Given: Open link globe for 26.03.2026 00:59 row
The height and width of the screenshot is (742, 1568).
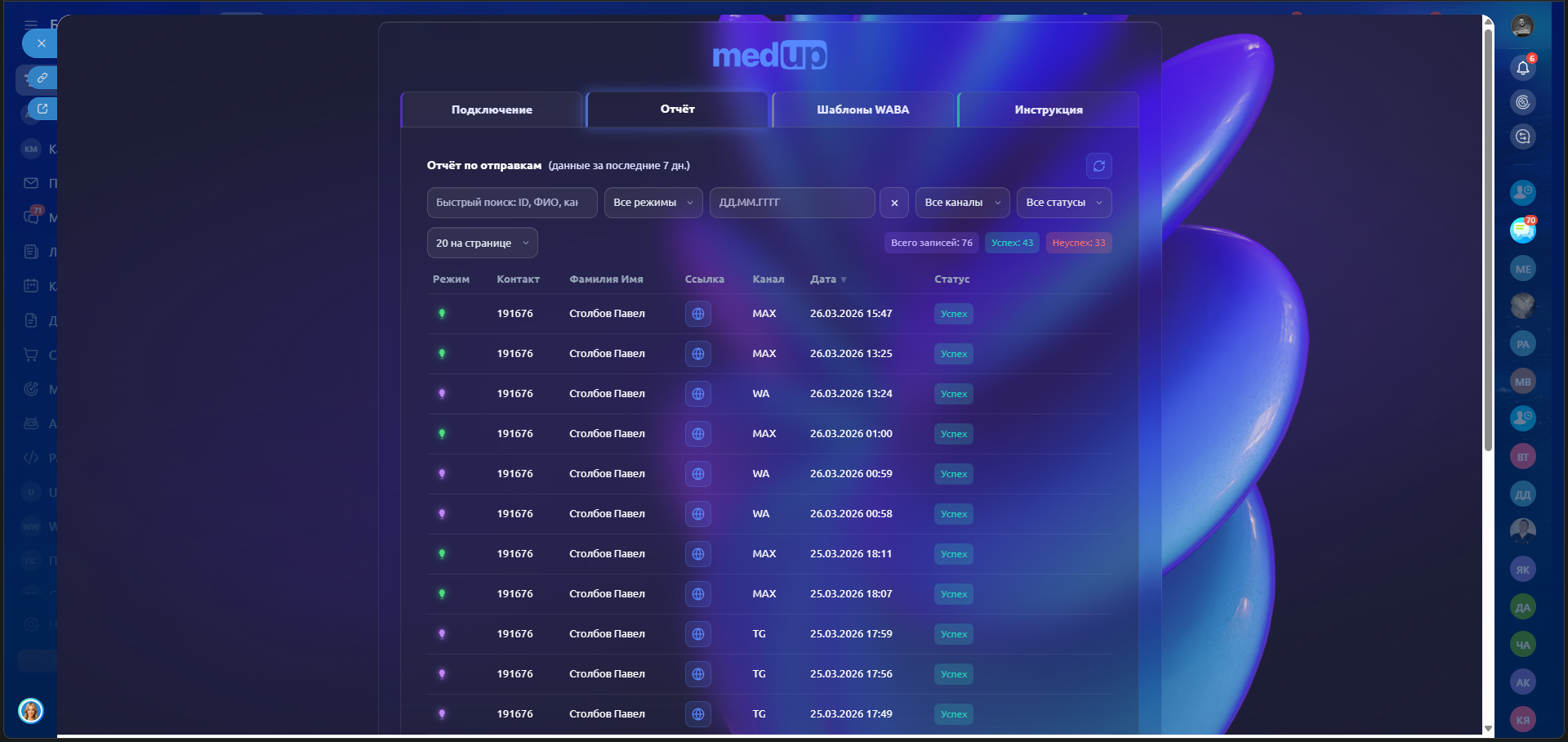Looking at the screenshot, I should point(698,474).
